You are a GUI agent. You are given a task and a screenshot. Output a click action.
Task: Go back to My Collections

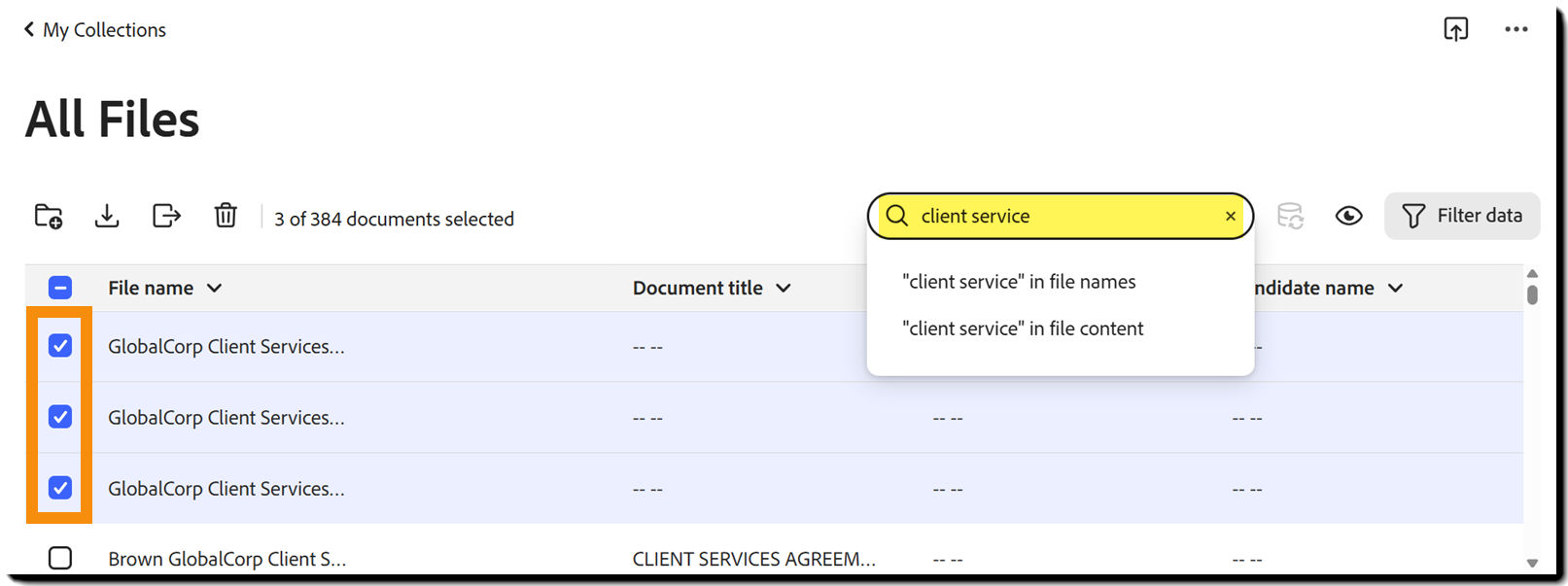tap(95, 30)
